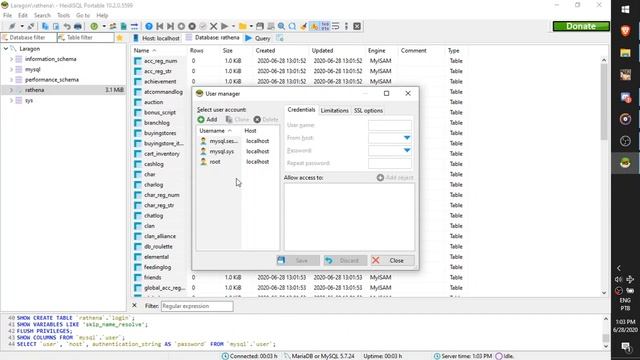Viewport: 640px width, 360px height.
Task: Open the dropdown arrow beside the folder icon
Action: click(x=251, y=27)
